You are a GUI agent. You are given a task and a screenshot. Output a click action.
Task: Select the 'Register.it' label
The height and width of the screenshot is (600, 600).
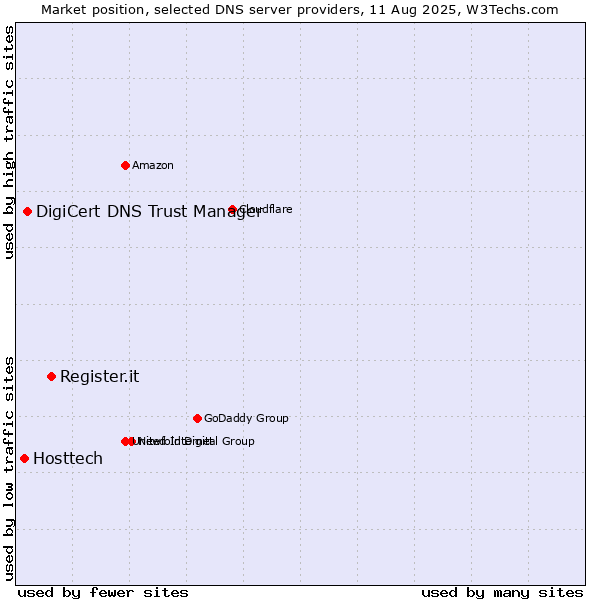click(x=99, y=377)
